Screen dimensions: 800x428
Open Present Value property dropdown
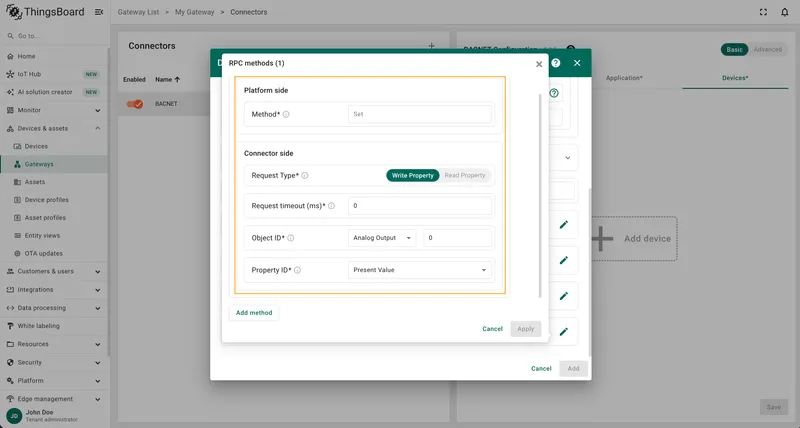point(420,270)
